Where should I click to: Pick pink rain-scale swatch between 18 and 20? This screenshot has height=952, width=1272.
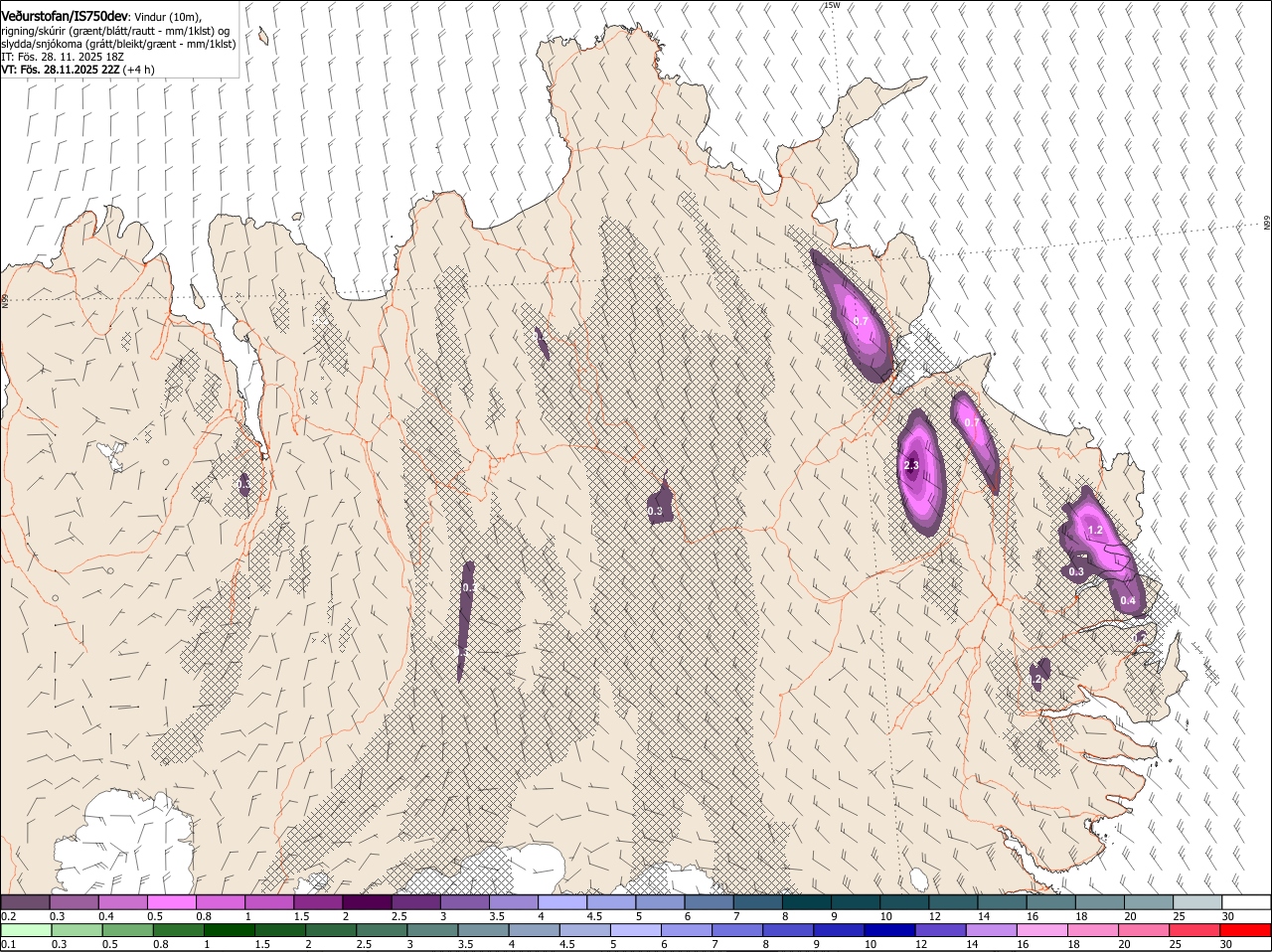1094,930
